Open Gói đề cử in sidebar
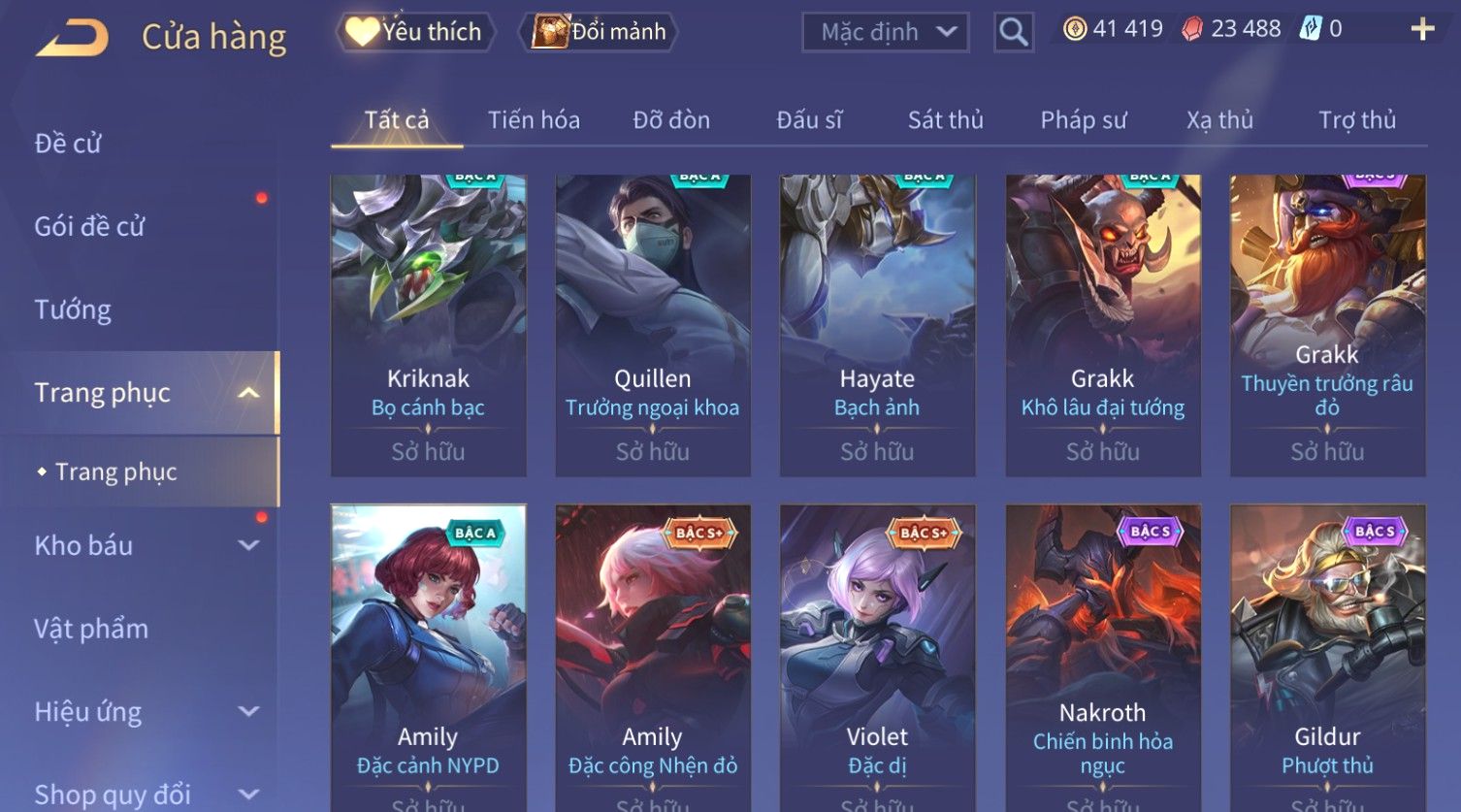Screen dimensions: 1461x812 [89, 227]
